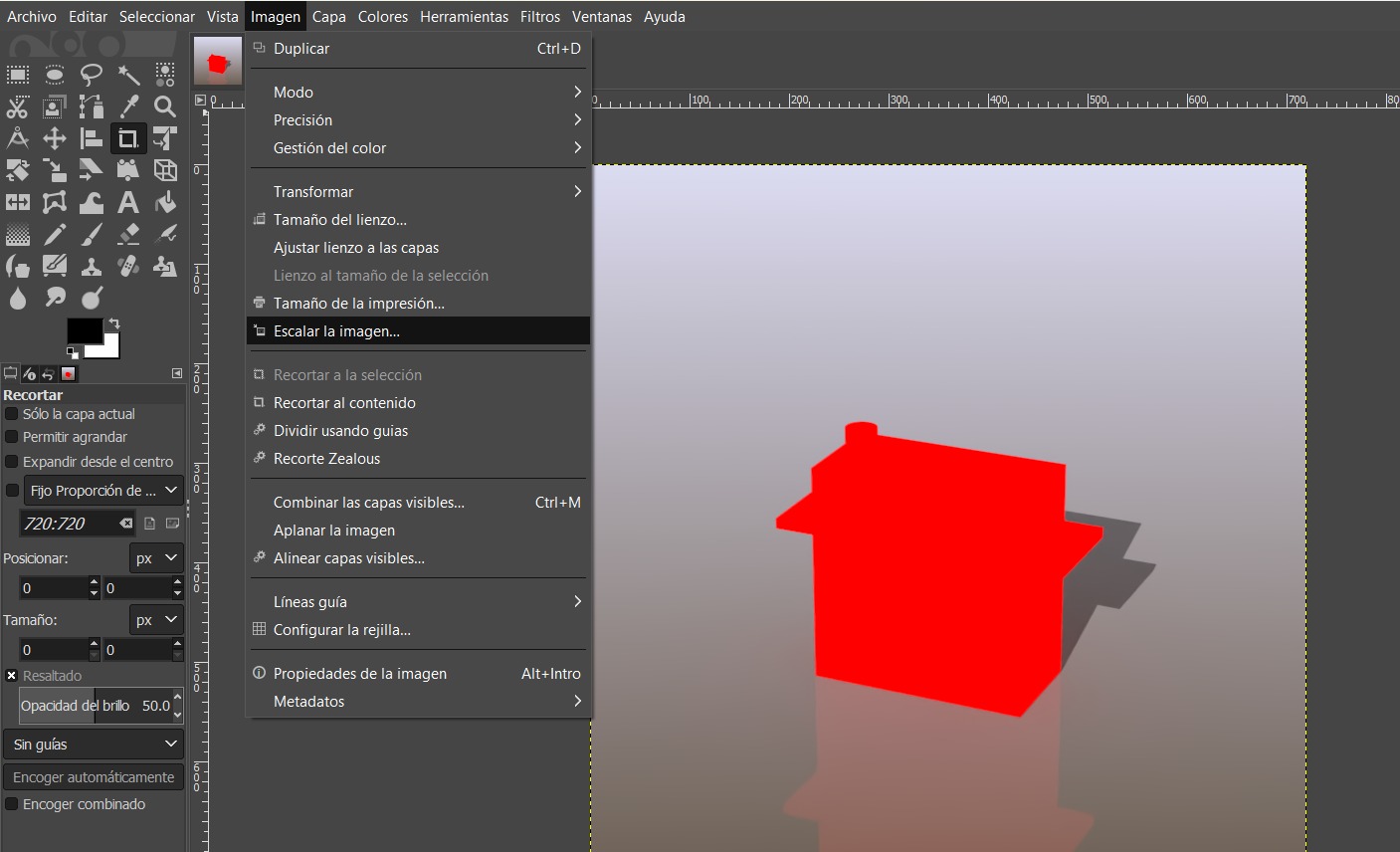Choose 'Tamaño del lienzo...' menu item
This screenshot has height=852, width=1400.
pyautogui.click(x=418, y=220)
